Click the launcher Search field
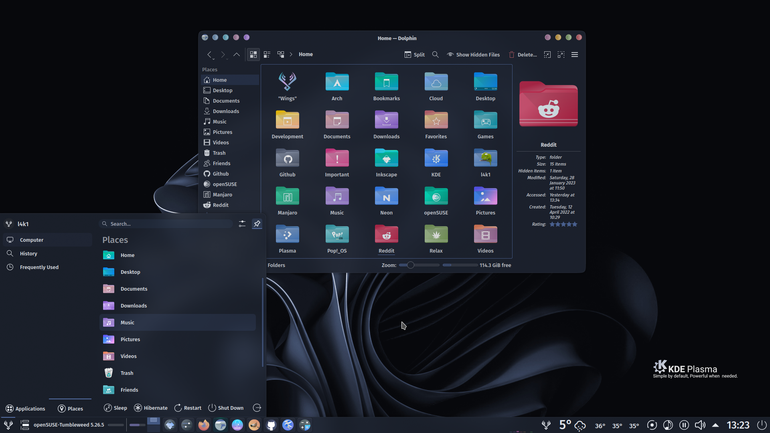Viewport: 770px width, 433px height. point(166,224)
